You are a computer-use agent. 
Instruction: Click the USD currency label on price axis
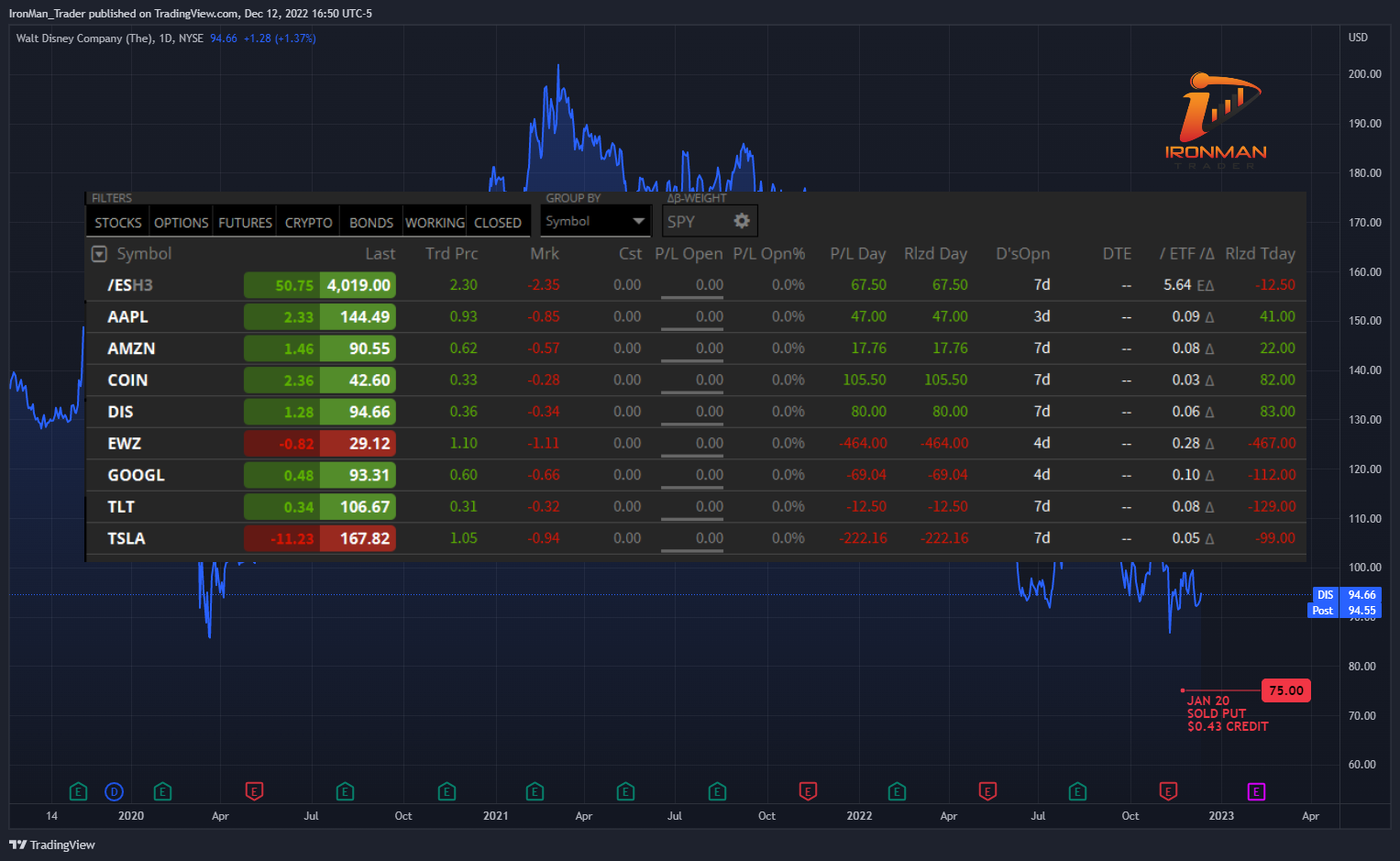tap(1358, 38)
